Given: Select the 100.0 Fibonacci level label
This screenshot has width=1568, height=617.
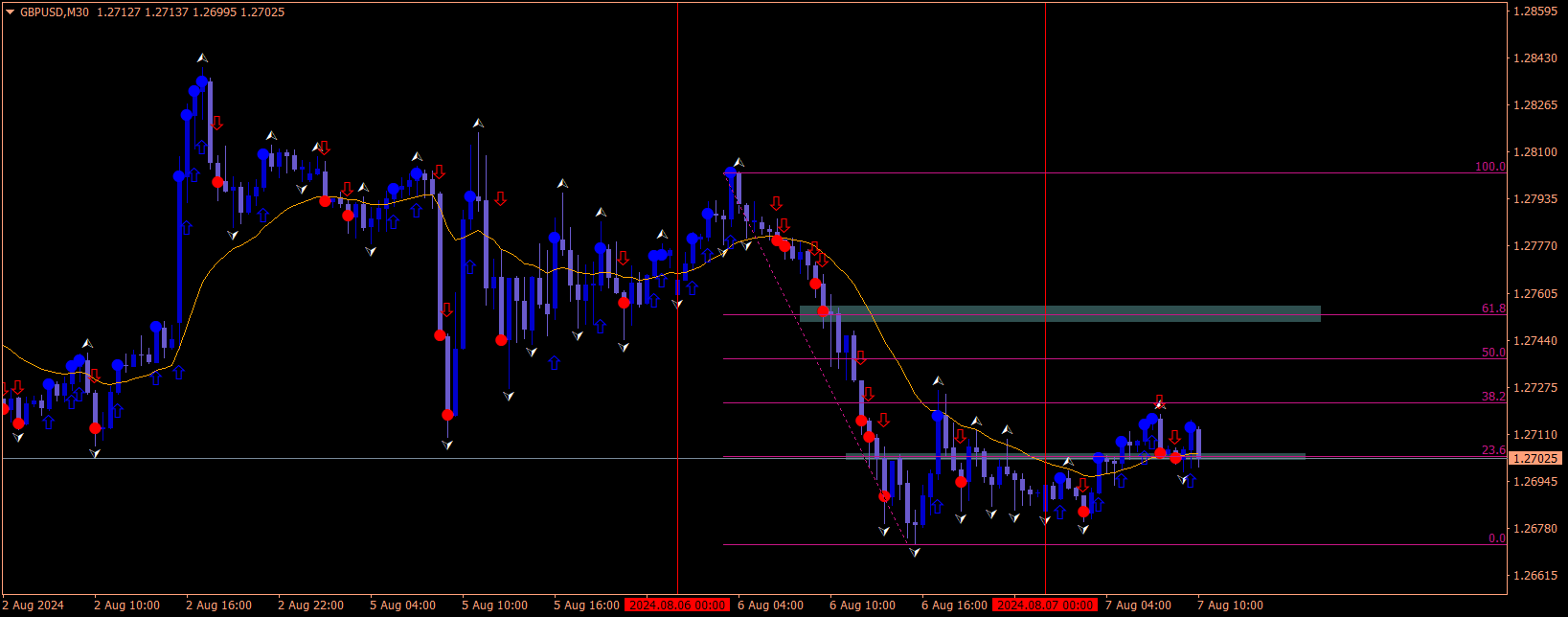Looking at the screenshot, I should (1490, 167).
